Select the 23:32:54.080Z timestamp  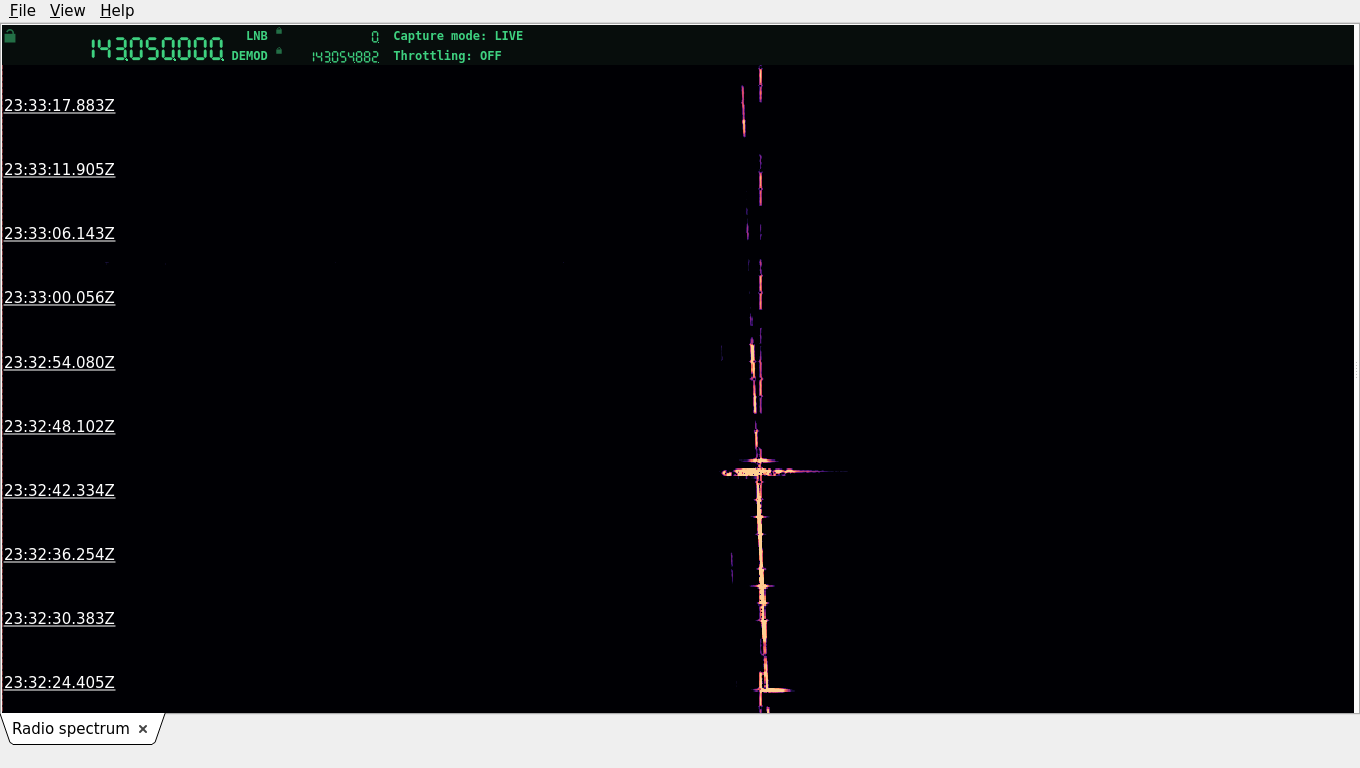click(59, 362)
